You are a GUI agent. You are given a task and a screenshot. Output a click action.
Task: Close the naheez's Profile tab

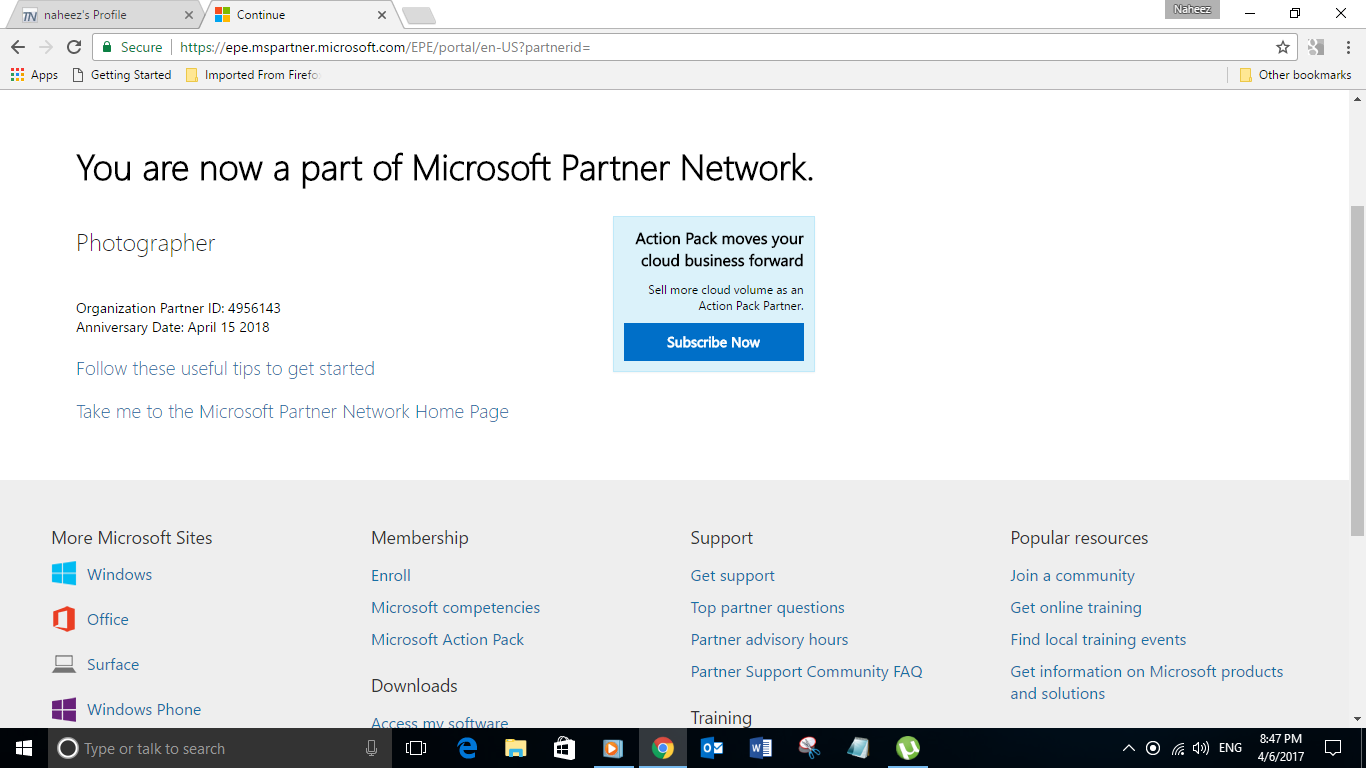pos(189,15)
